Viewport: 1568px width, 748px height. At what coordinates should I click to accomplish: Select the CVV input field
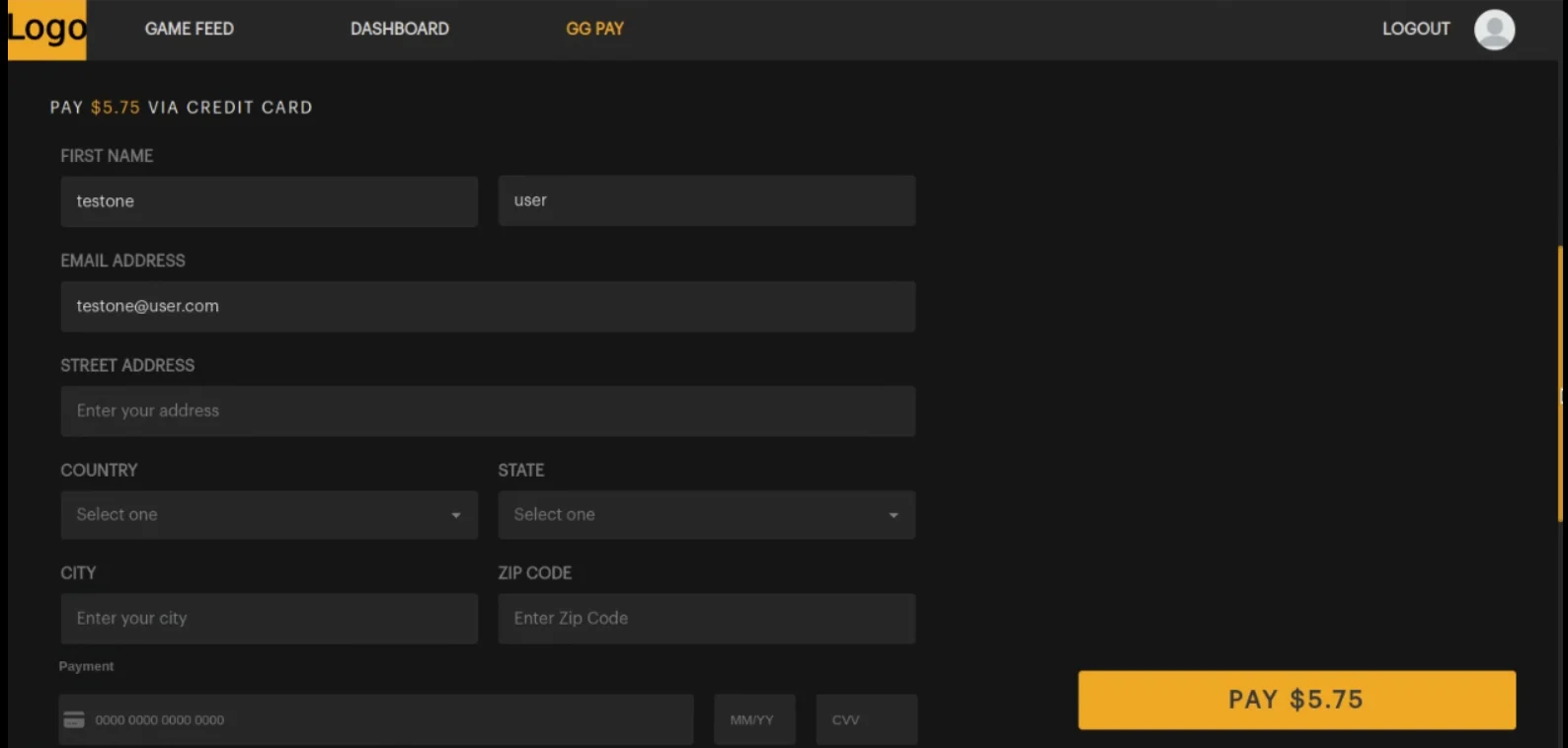click(x=866, y=720)
